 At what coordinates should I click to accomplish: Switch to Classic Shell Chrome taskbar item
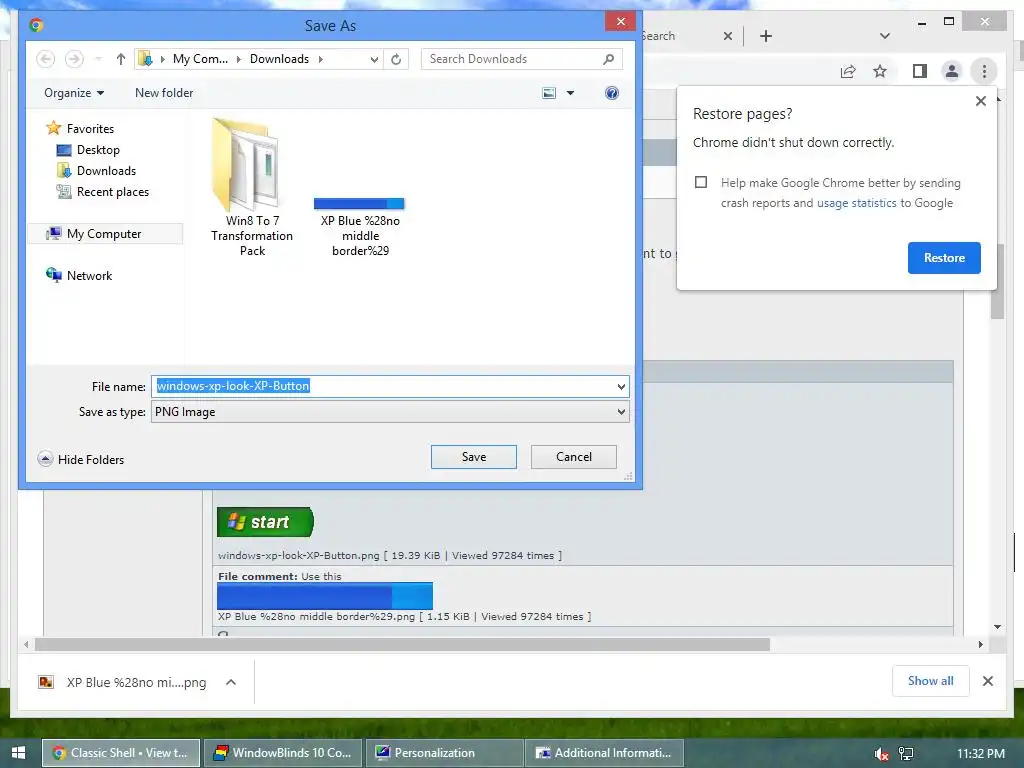[121, 753]
